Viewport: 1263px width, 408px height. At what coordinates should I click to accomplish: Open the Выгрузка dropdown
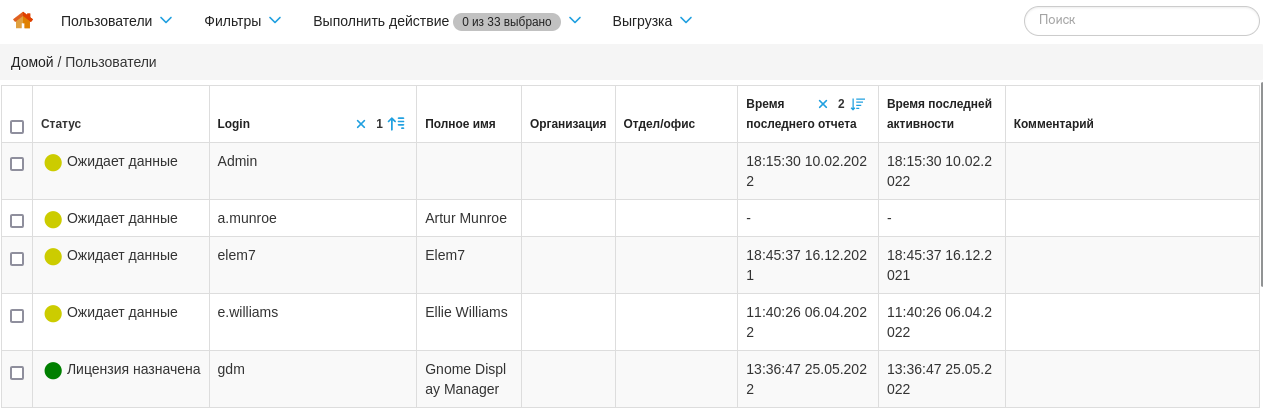pos(652,21)
